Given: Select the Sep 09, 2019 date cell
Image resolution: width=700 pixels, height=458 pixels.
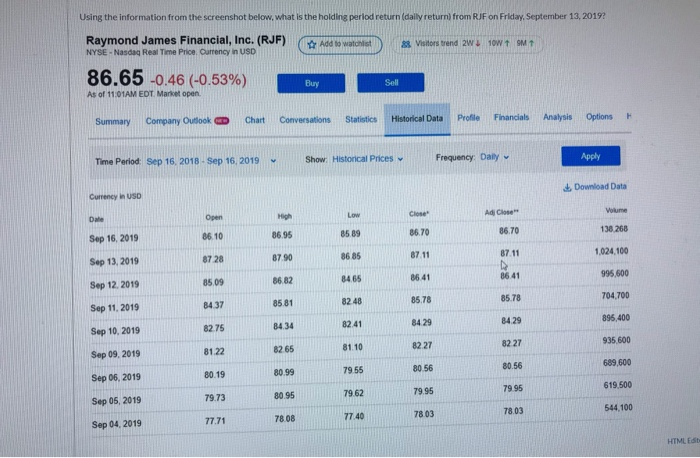Looking at the screenshot, I should (x=116, y=354).
